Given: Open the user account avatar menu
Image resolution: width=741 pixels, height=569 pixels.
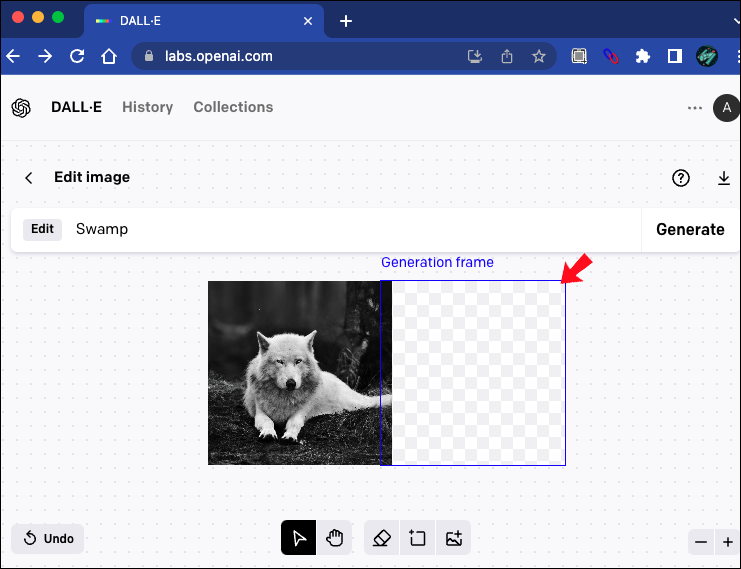Looking at the screenshot, I should click(726, 108).
